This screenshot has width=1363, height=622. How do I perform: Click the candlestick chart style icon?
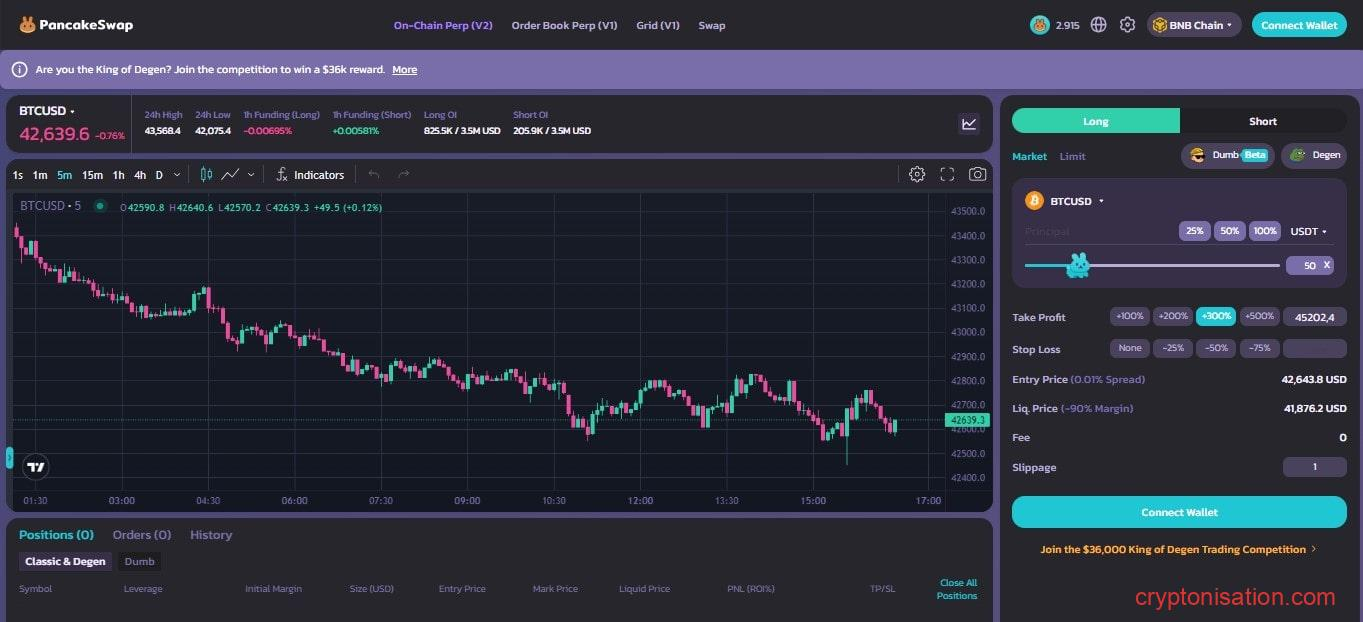tap(206, 174)
